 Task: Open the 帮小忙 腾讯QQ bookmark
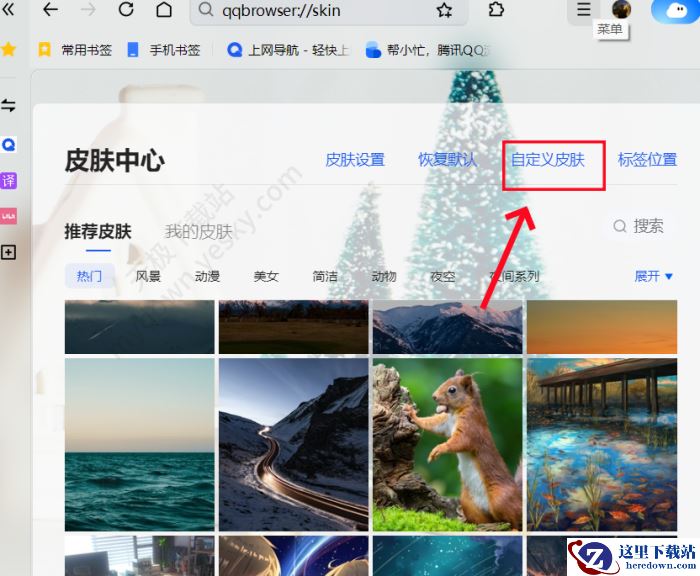click(x=426, y=50)
